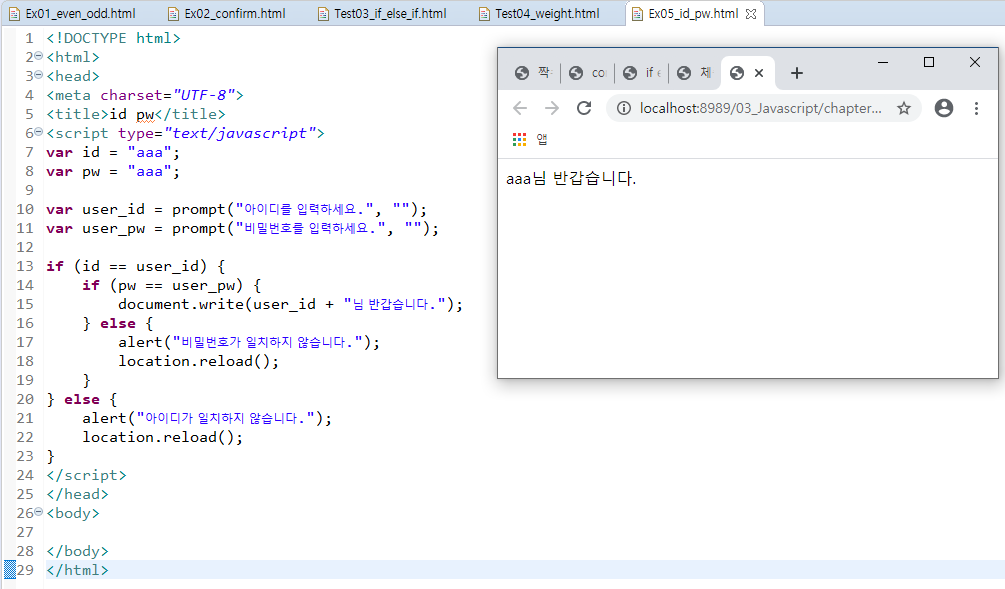Click the '} else {' on line 20
This screenshot has height=589, width=1005.
pyautogui.click(x=82, y=399)
